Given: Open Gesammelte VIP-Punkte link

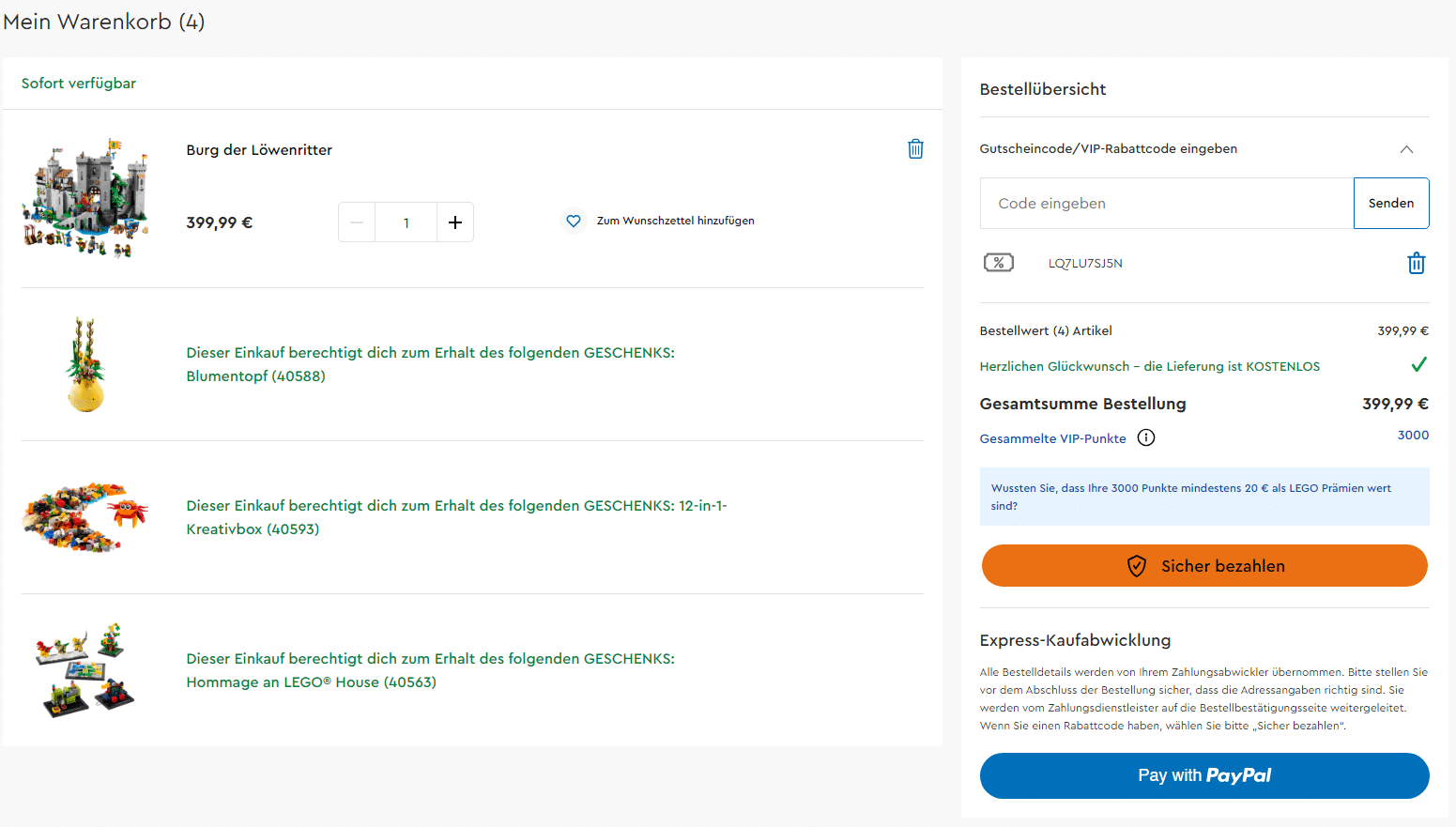Looking at the screenshot, I should click(1052, 438).
